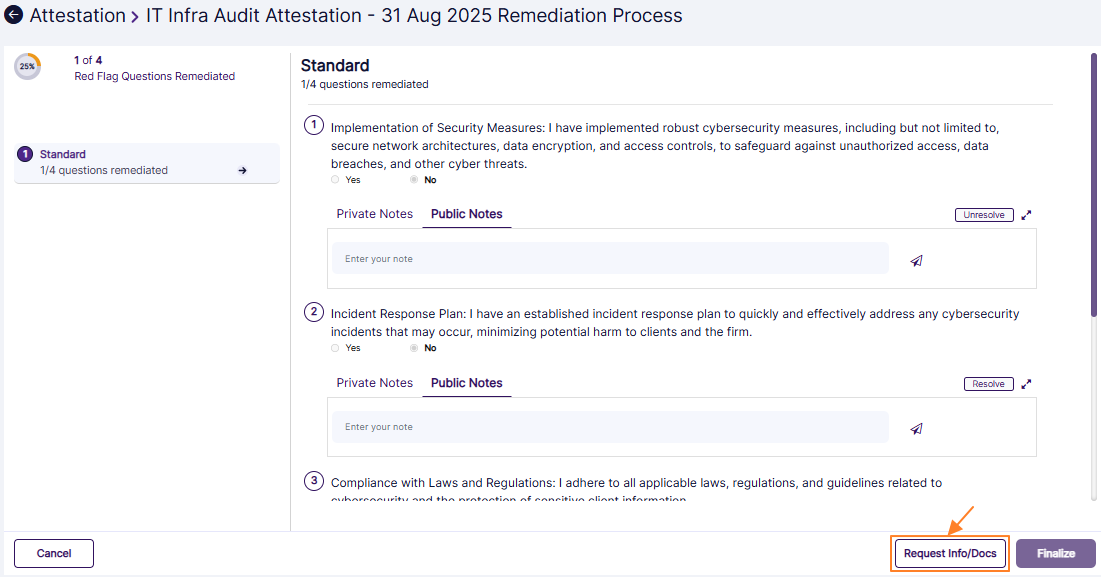Image resolution: width=1101 pixels, height=577 pixels.
Task: Click Resolve button on question 2
Action: click(988, 384)
